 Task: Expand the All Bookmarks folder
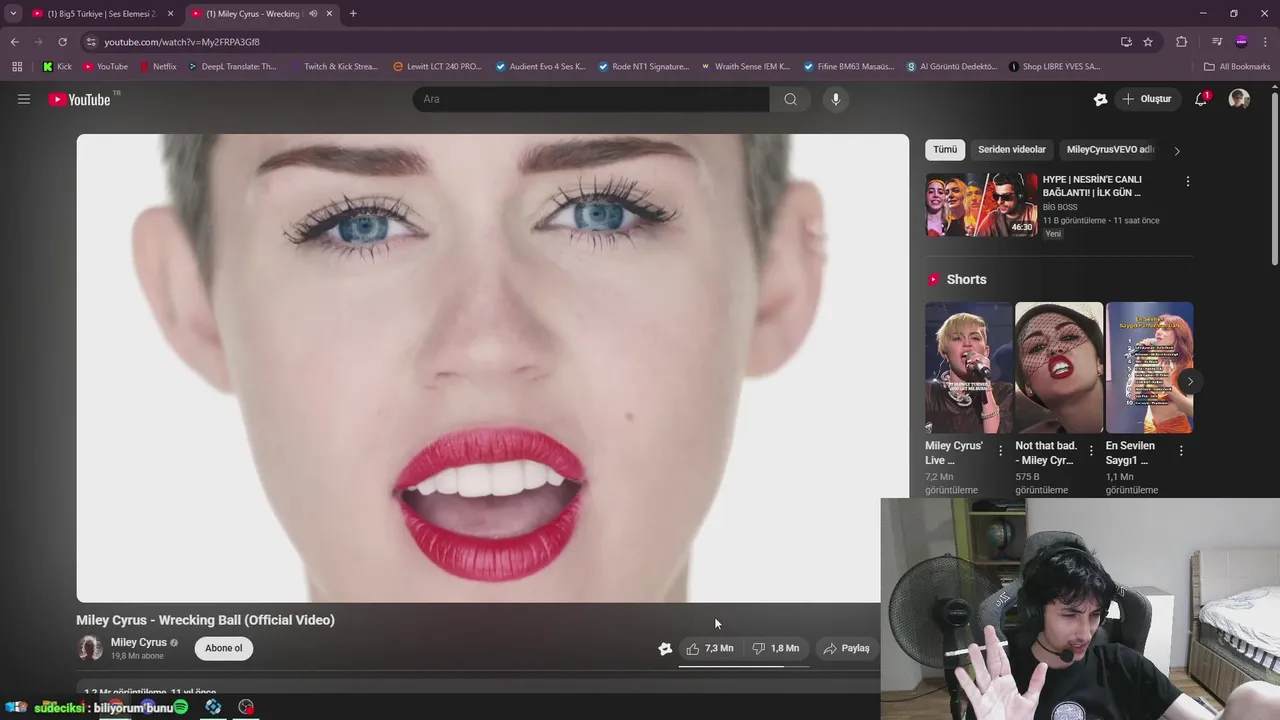coord(1237,67)
